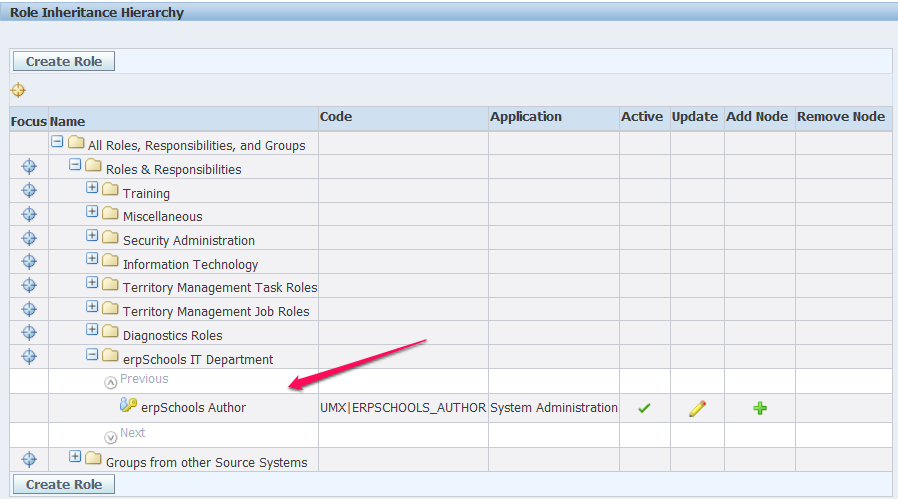Select Diagnostics Roles label
Screen dimensions: 898x499
coord(172,335)
